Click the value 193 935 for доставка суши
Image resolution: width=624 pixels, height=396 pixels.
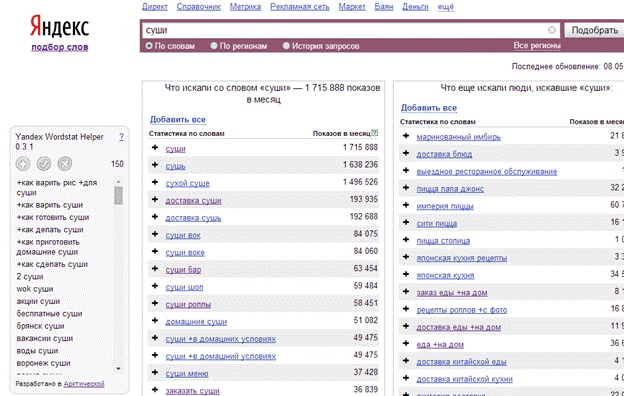363,199
